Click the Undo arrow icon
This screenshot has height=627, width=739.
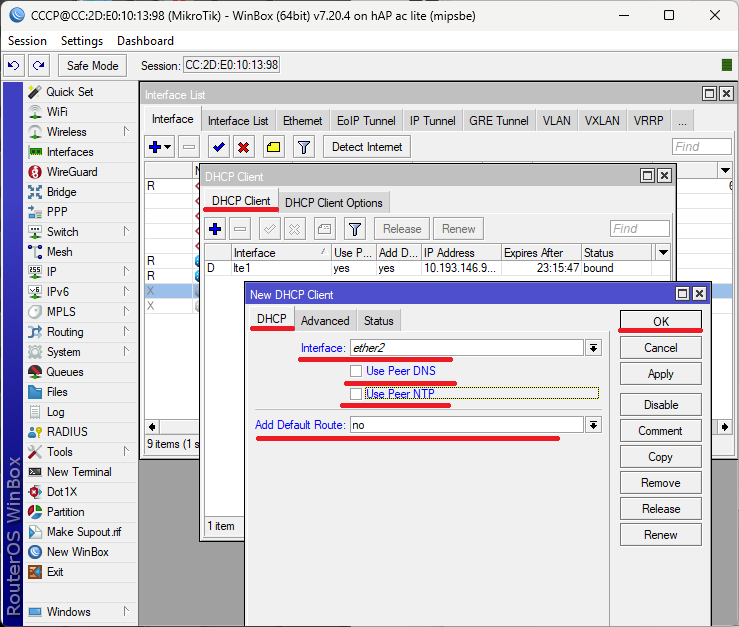(13, 65)
